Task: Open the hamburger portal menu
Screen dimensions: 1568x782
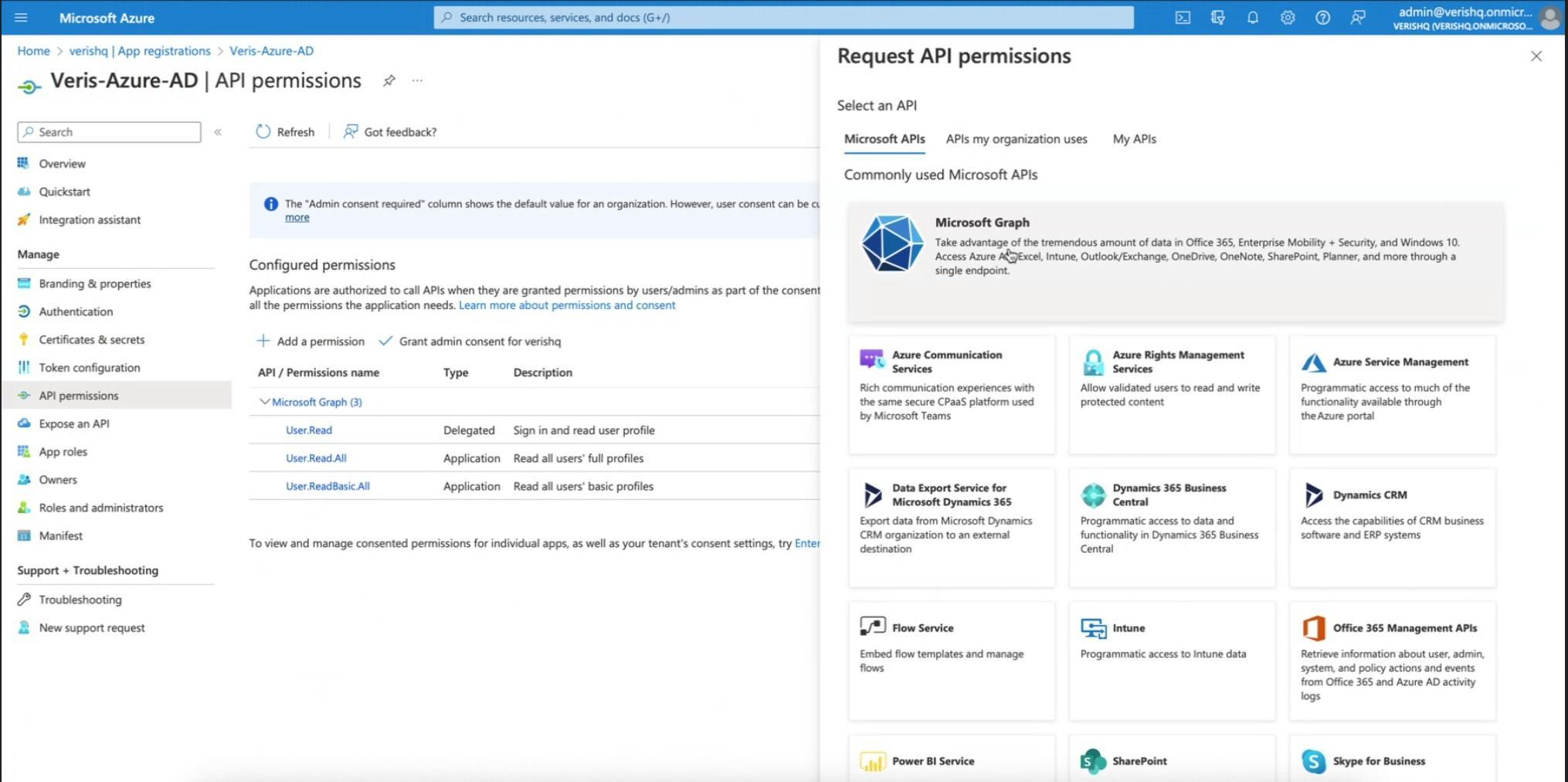Action: point(21,18)
